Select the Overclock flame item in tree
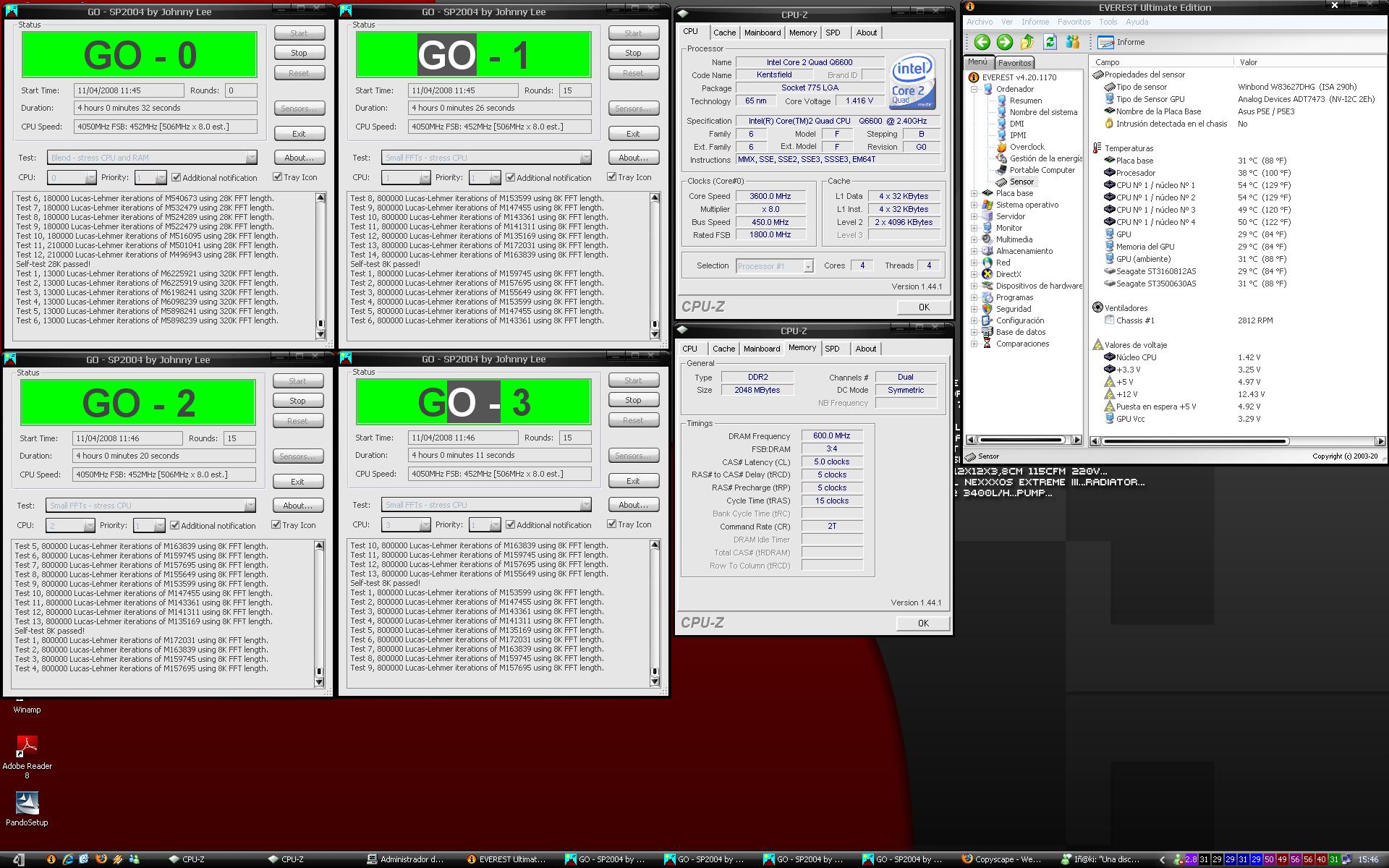This screenshot has width=1389, height=868. pos(1027,147)
